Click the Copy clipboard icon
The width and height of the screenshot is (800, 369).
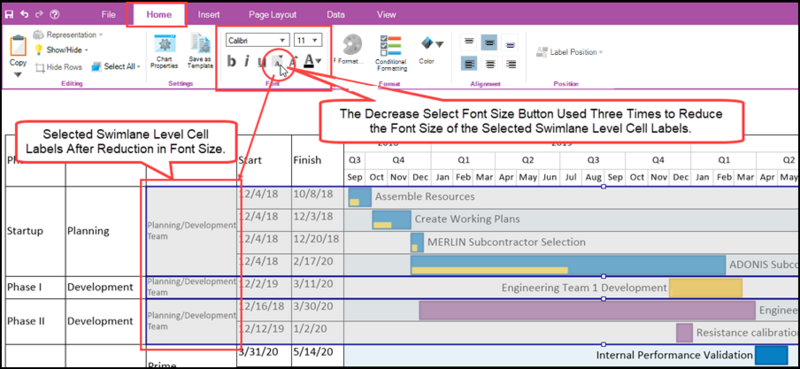[x=18, y=46]
